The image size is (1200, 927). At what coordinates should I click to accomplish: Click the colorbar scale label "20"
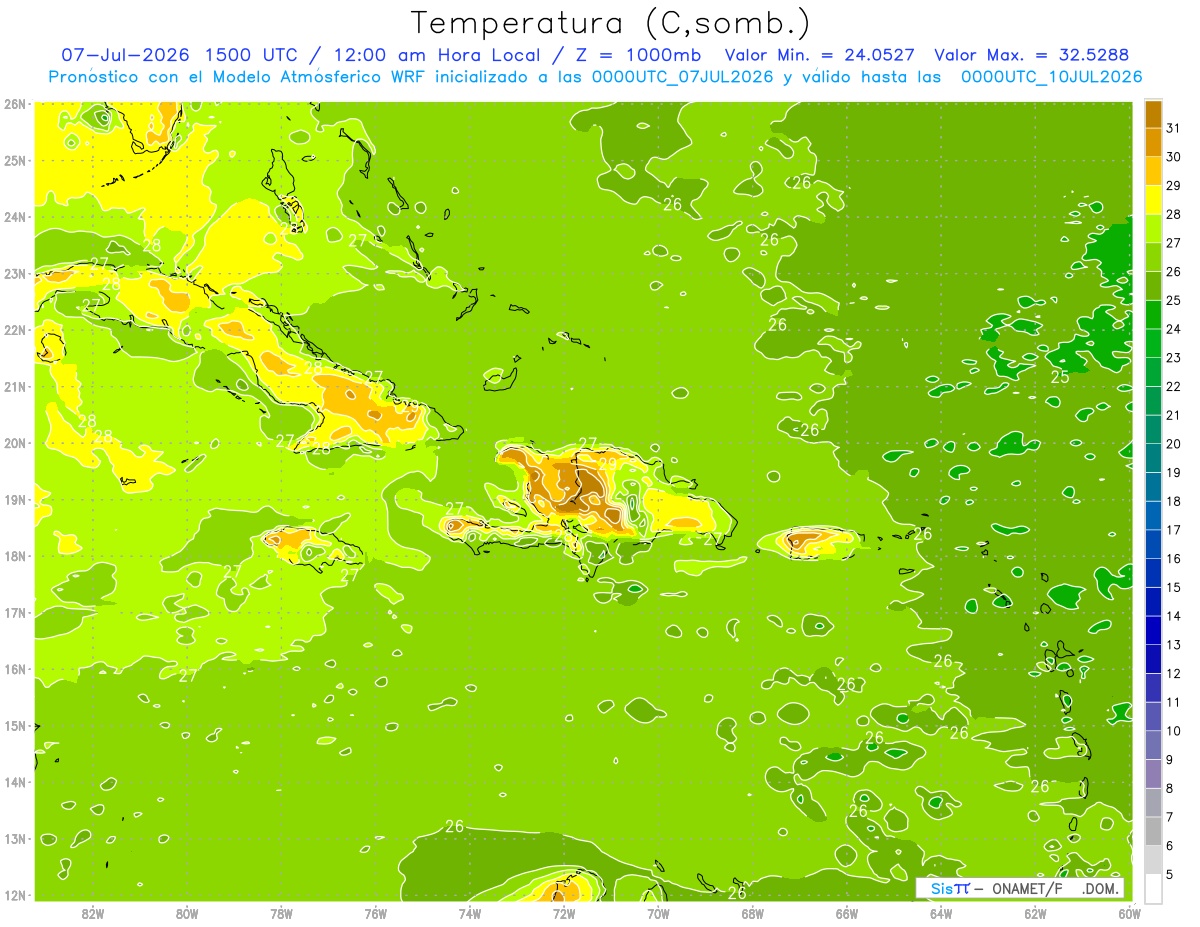click(x=1173, y=444)
